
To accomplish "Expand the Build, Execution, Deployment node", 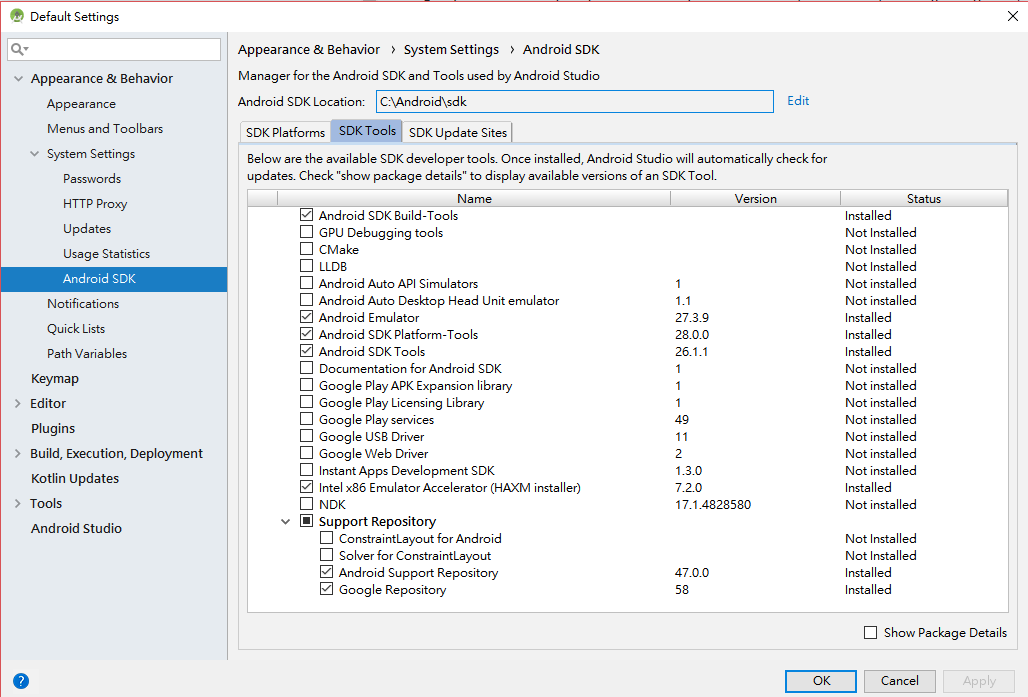I will pos(18,453).
